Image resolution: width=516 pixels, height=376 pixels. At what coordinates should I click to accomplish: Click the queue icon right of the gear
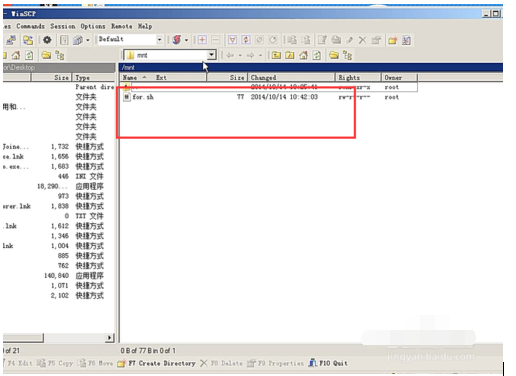[64, 40]
